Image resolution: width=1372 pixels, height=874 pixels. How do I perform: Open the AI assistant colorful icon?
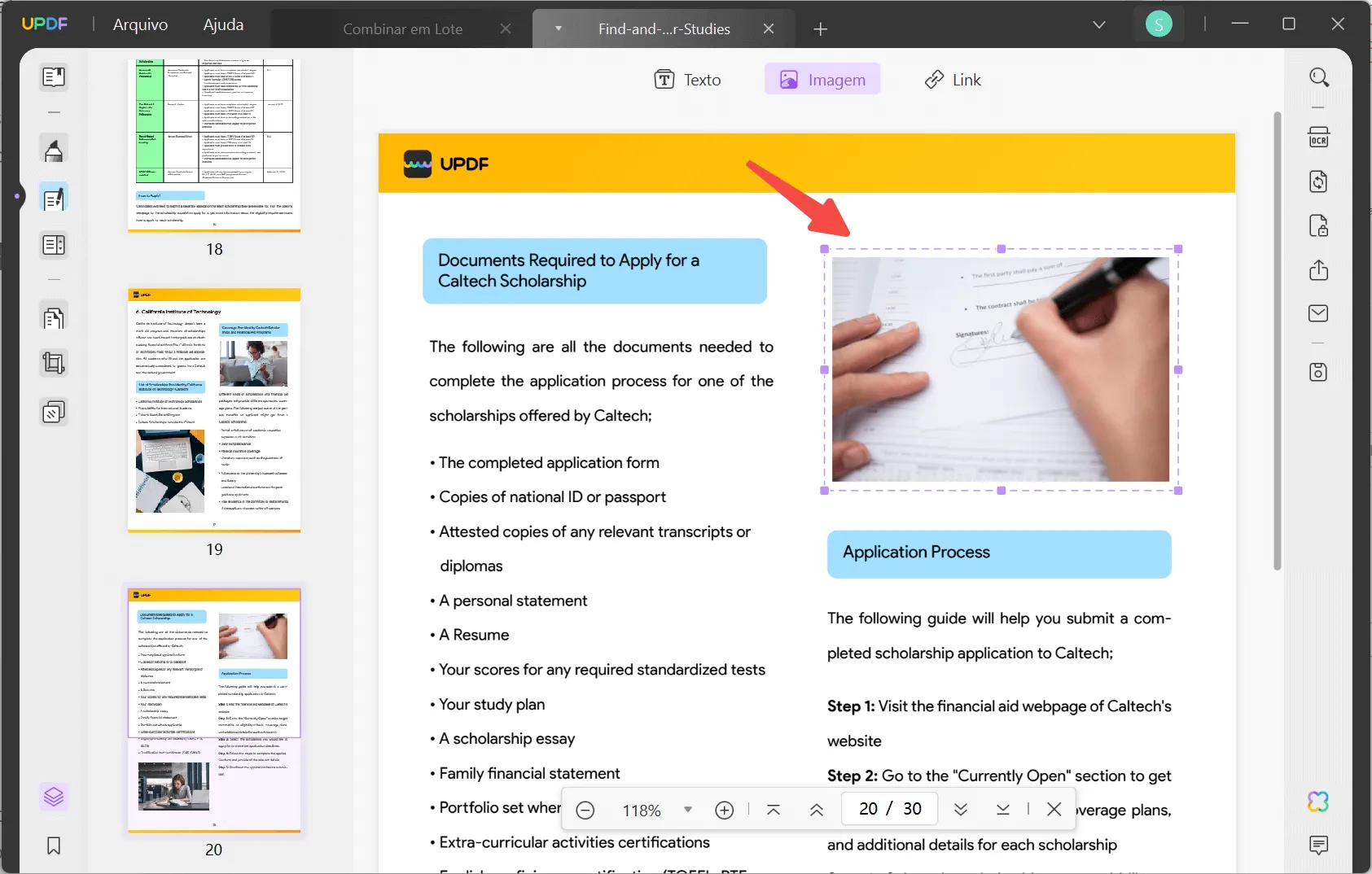[1317, 802]
